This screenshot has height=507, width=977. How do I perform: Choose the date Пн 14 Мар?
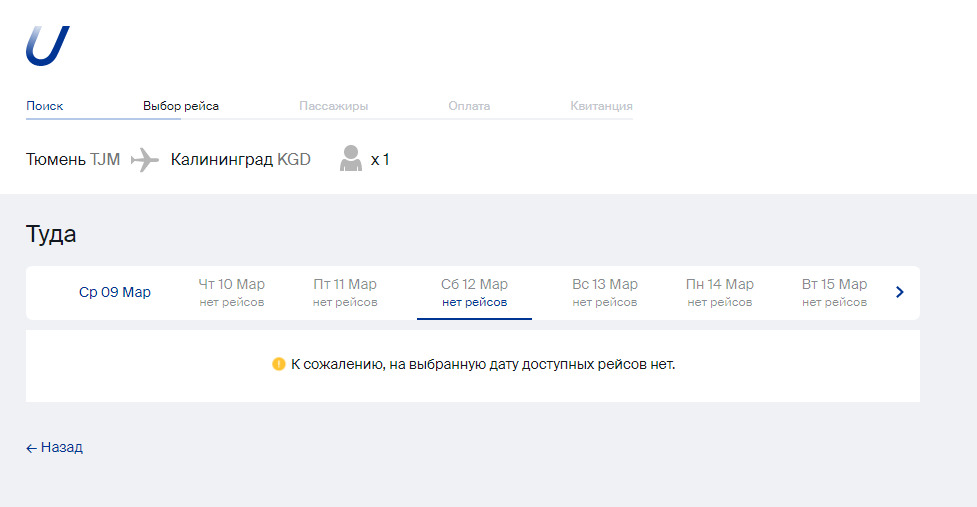[x=720, y=292]
